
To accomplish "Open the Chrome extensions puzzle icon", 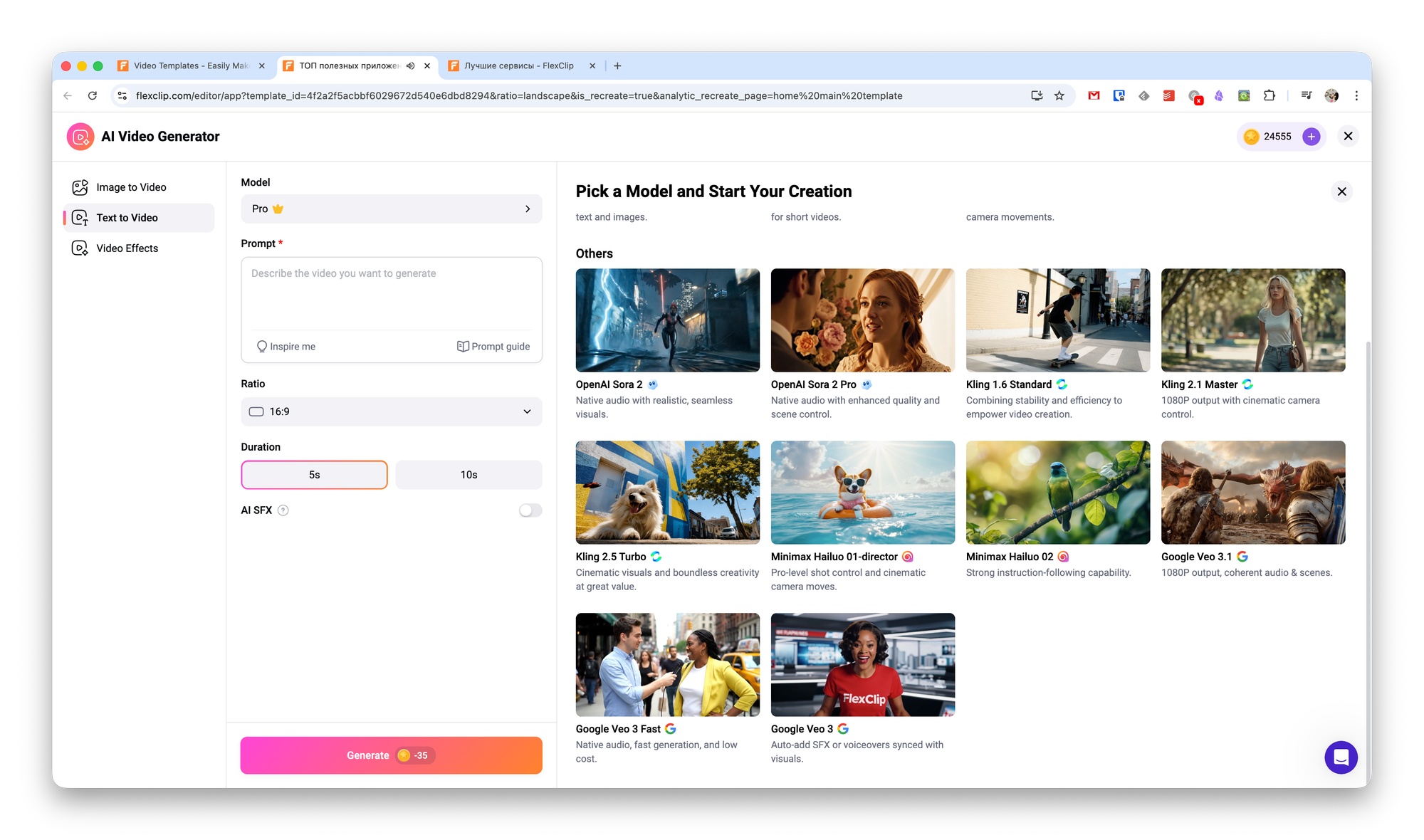I will (x=1269, y=95).
